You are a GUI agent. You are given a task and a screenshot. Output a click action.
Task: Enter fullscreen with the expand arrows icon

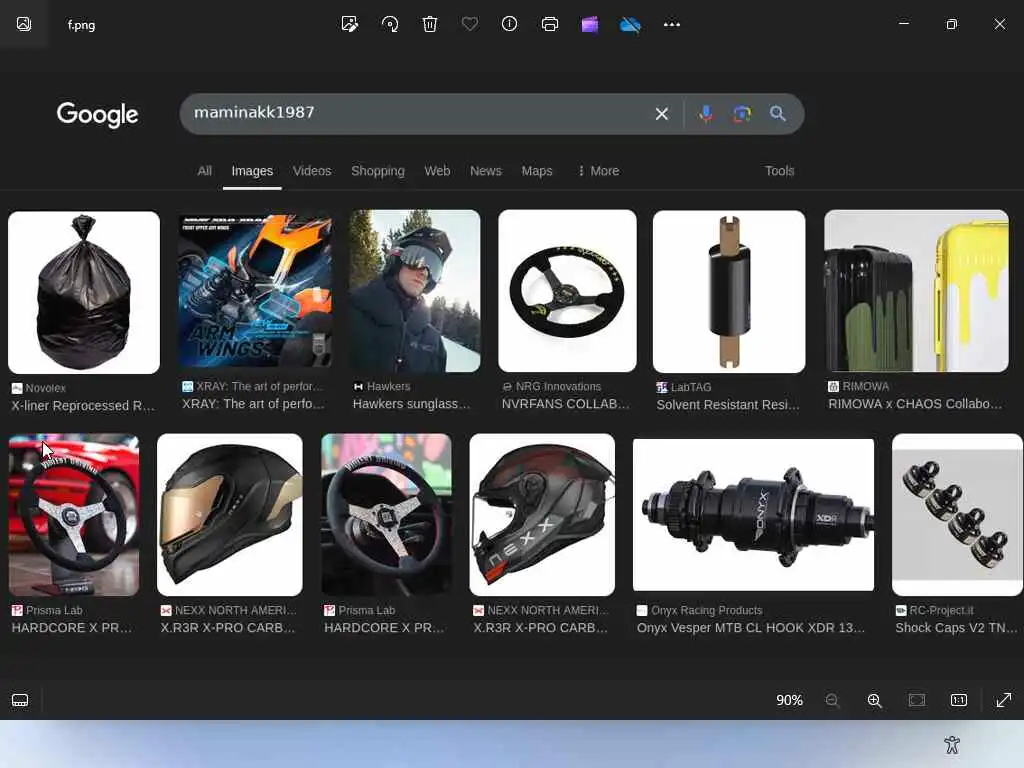click(x=1004, y=700)
